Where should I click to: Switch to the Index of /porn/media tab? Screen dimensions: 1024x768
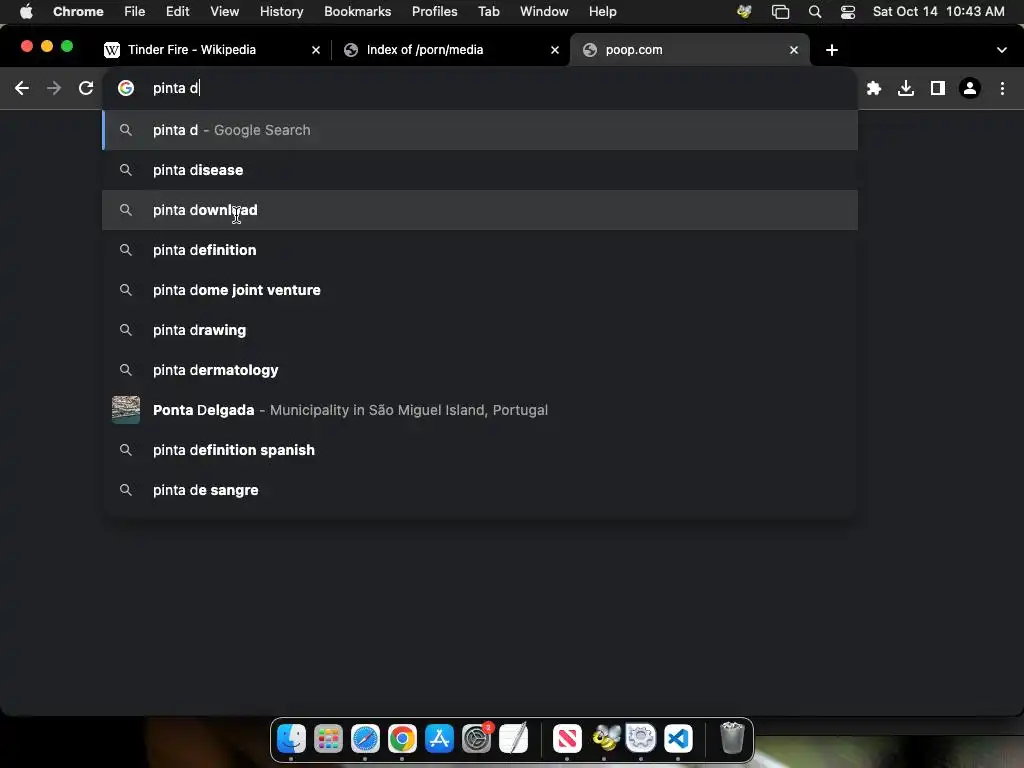[x=451, y=50]
